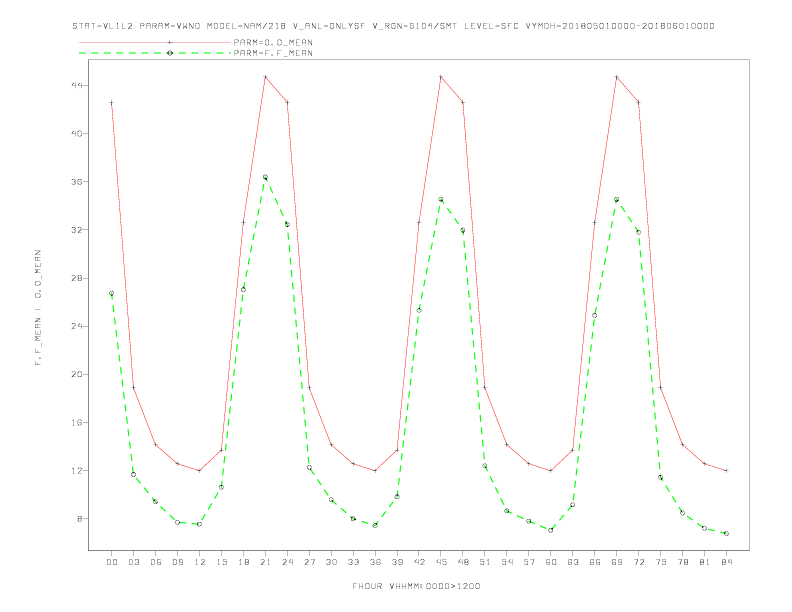This screenshot has width=792, height=612.
Task: Click x-axis tick label 69
Action: 617,562
